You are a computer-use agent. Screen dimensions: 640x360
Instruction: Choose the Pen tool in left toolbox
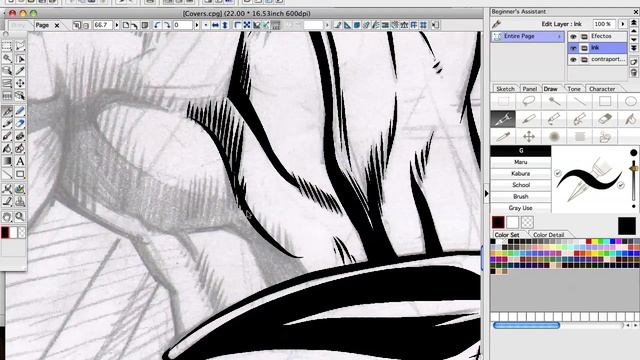(7, 111)
